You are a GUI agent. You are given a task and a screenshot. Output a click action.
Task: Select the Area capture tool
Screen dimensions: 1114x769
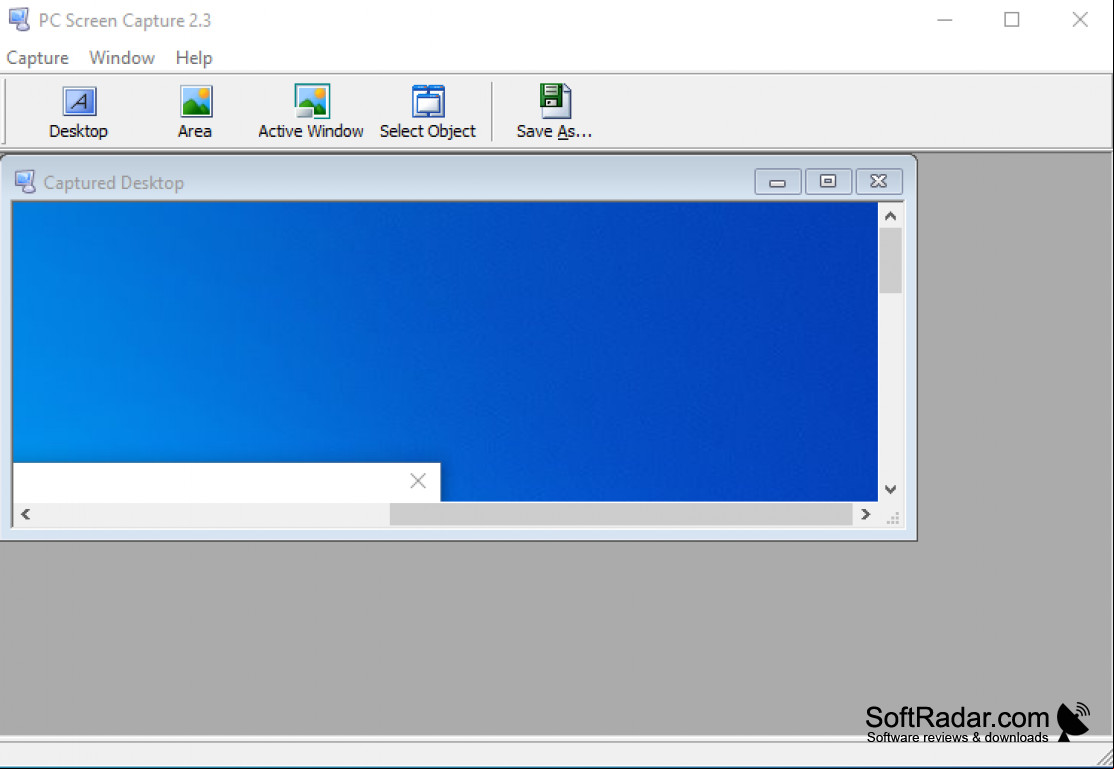[x=195, y=112]
